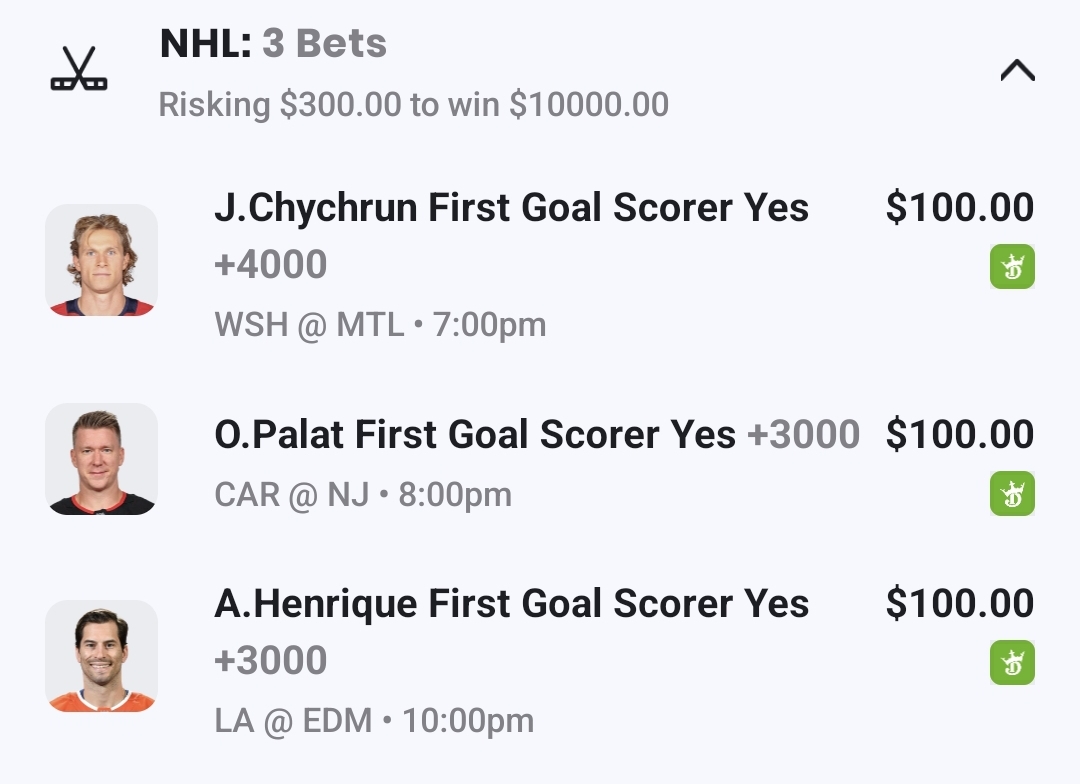Viewport: 1080px width, 784px height.
Task: Open the J.Chychrun First Goal Scorer bet
Action: pos(511,208)
